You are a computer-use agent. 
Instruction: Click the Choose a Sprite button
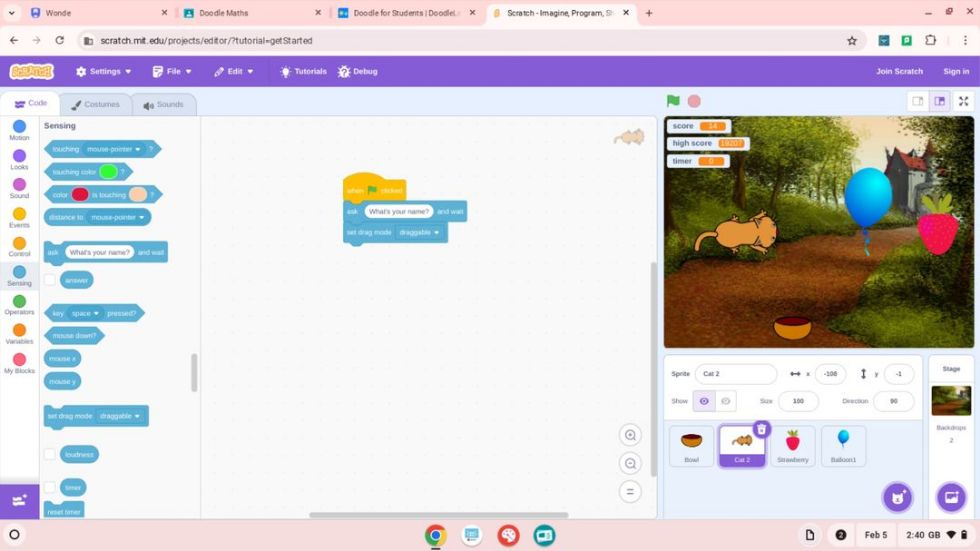click(898, 497)
